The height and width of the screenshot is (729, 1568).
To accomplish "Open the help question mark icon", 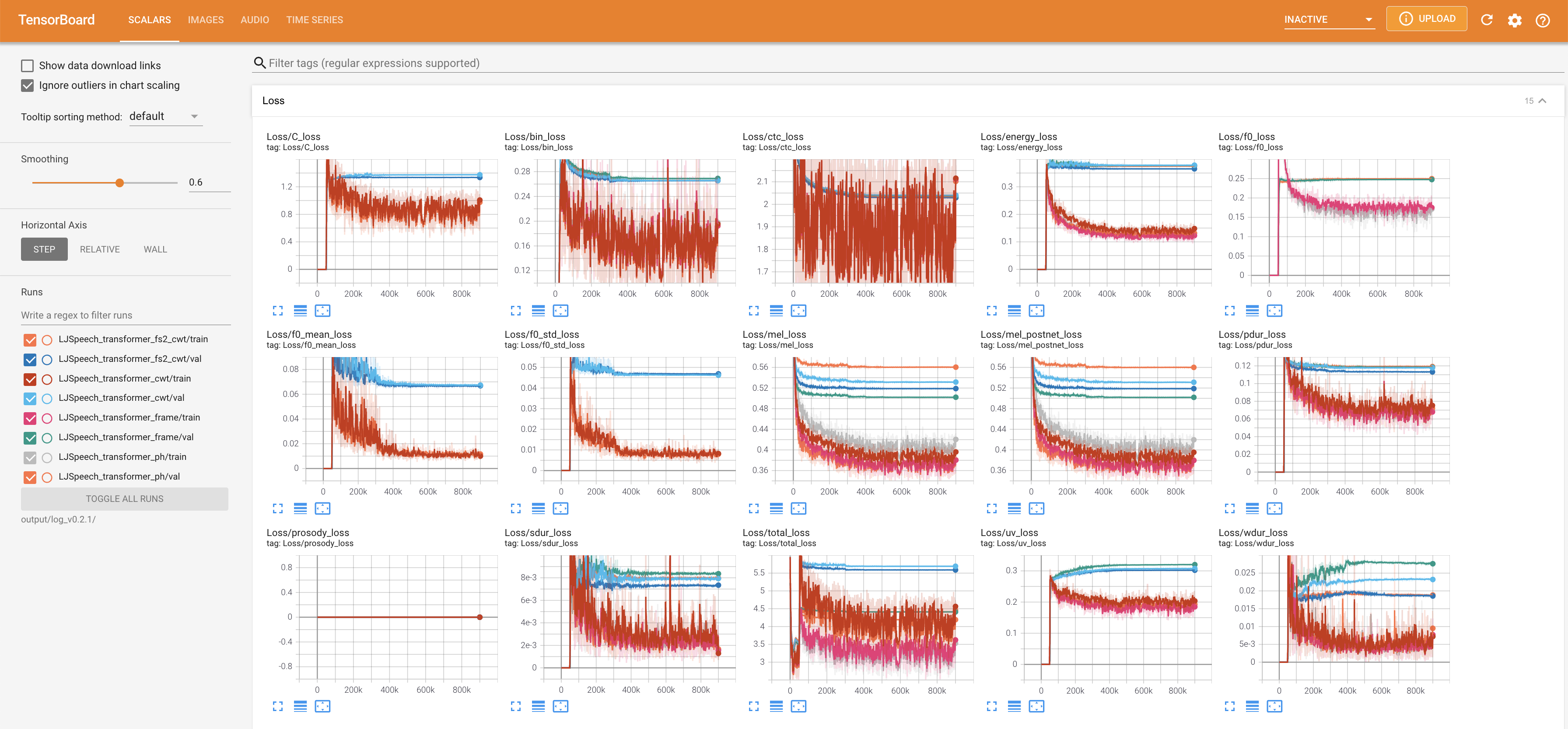I will pyautogui.click(x=1543, y=20).
